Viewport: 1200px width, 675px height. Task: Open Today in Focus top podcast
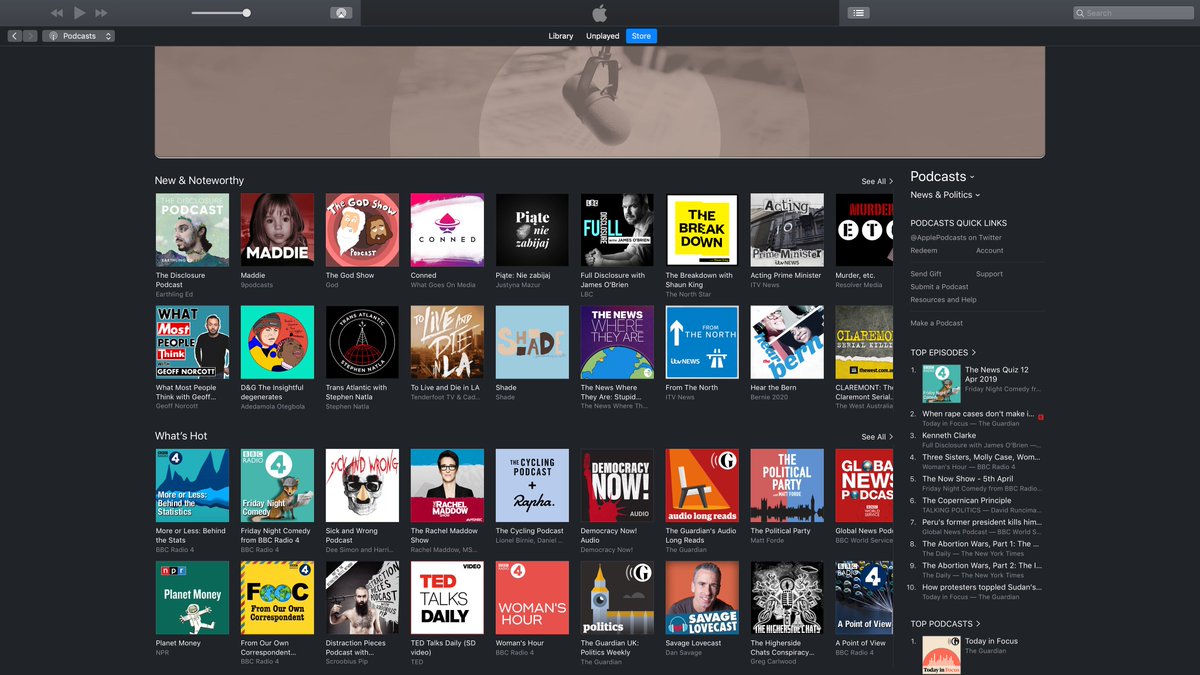tap(991, 641)
